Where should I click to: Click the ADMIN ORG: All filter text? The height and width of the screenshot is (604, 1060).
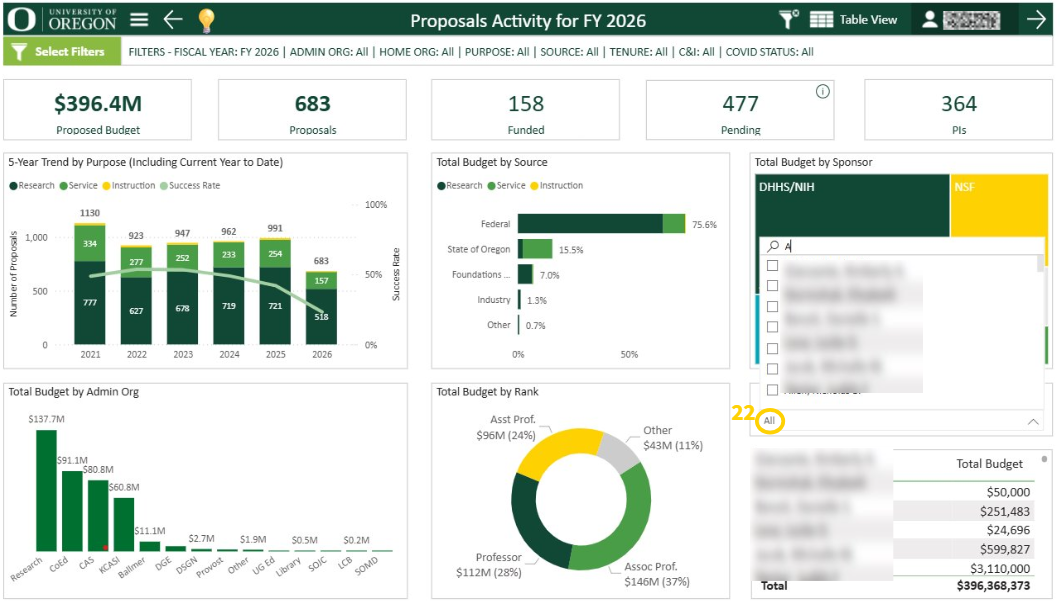click(329, 52)
